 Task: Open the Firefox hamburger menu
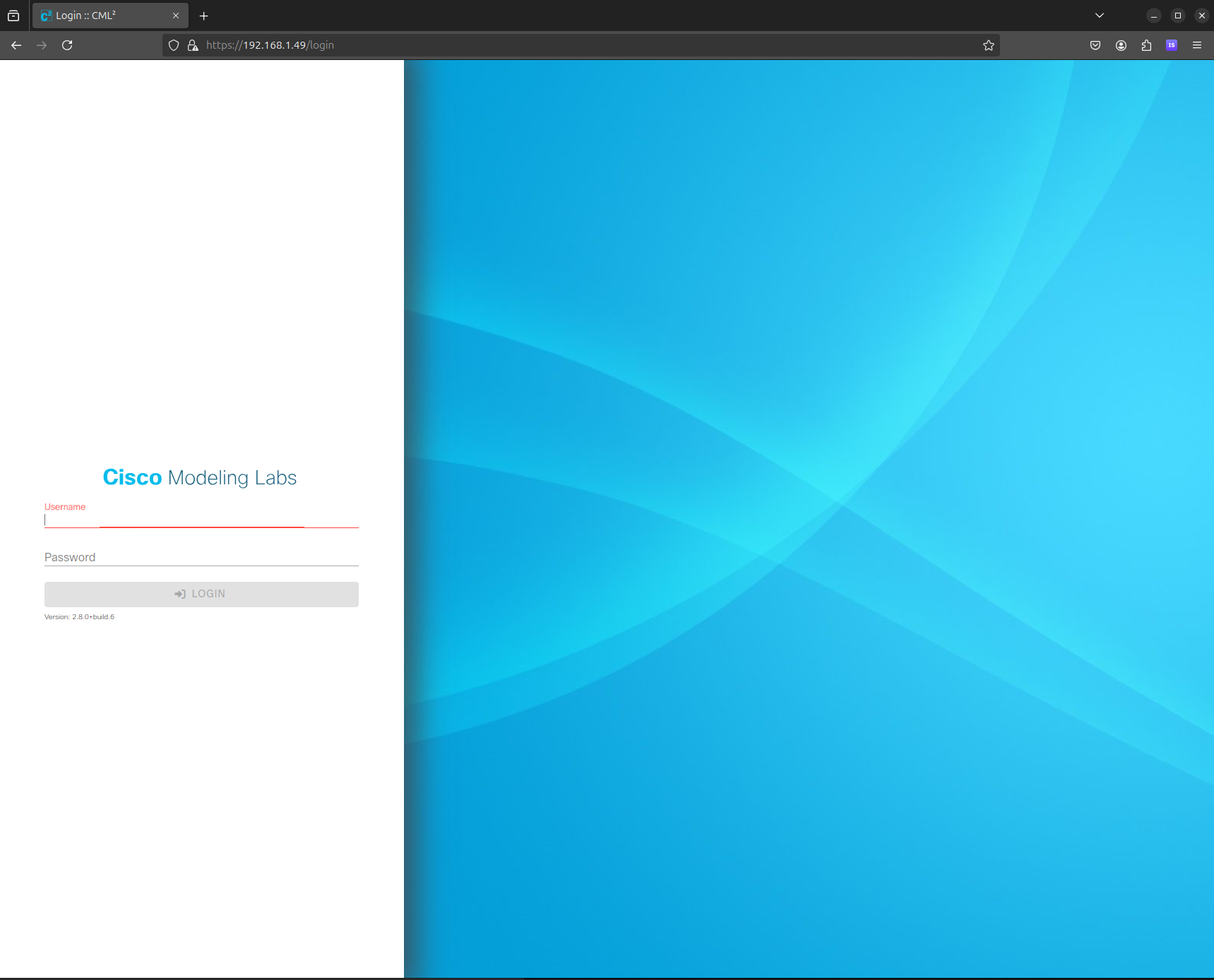point(1197,45)
